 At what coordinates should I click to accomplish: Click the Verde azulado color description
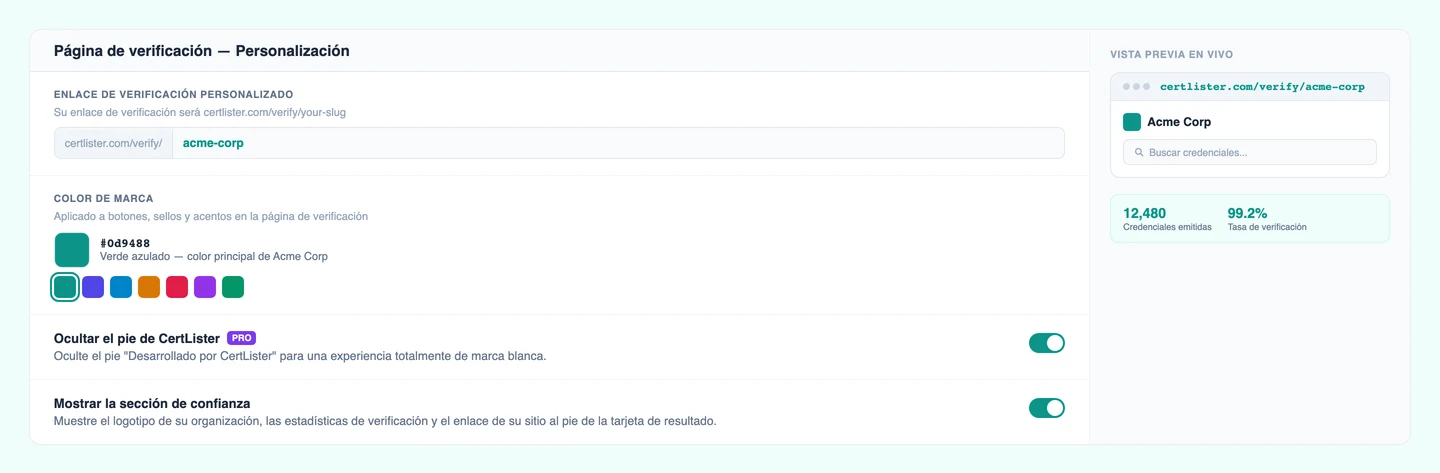(214, 257)
